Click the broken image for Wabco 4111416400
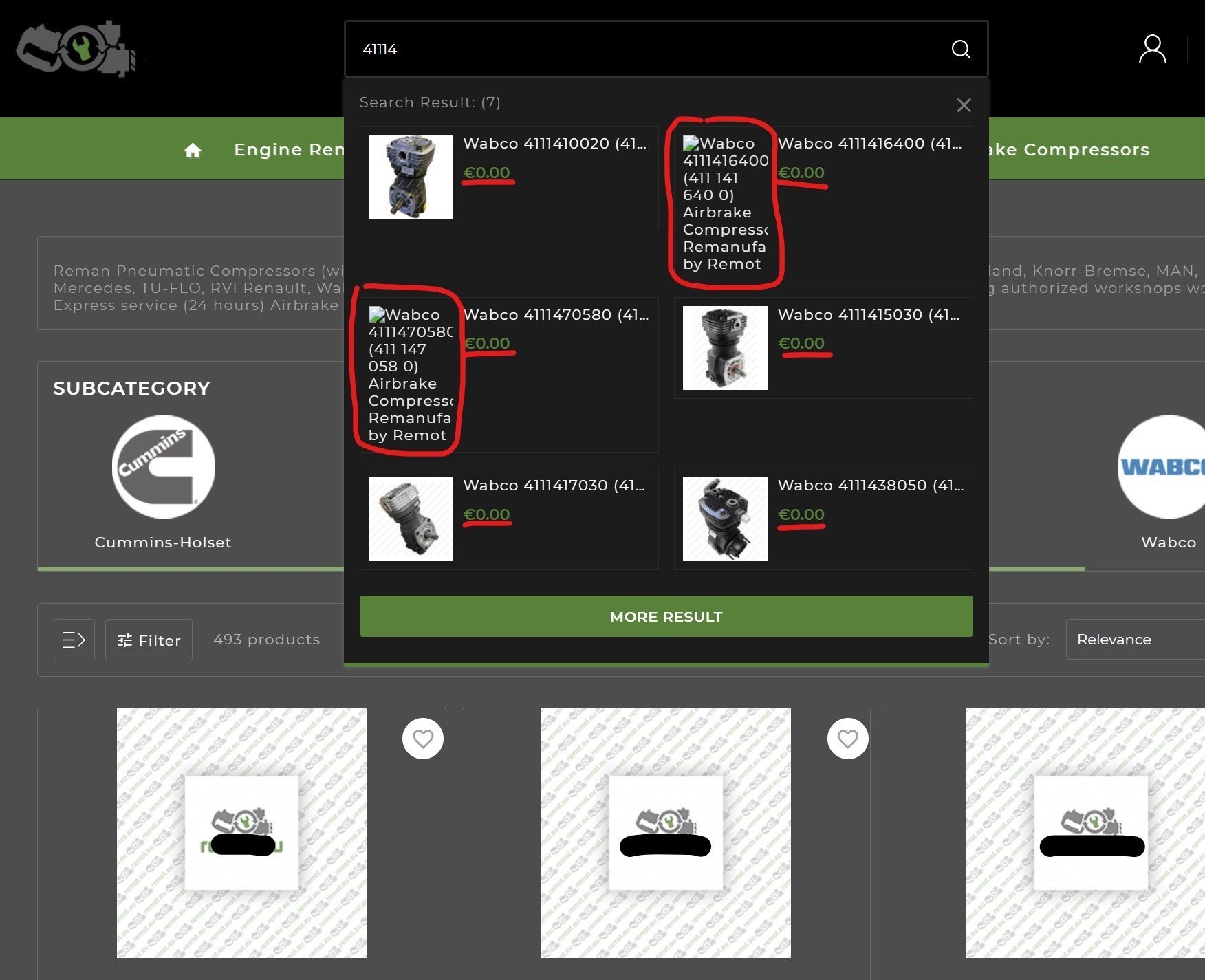The image size is (1205, 980). coord(725,204)
